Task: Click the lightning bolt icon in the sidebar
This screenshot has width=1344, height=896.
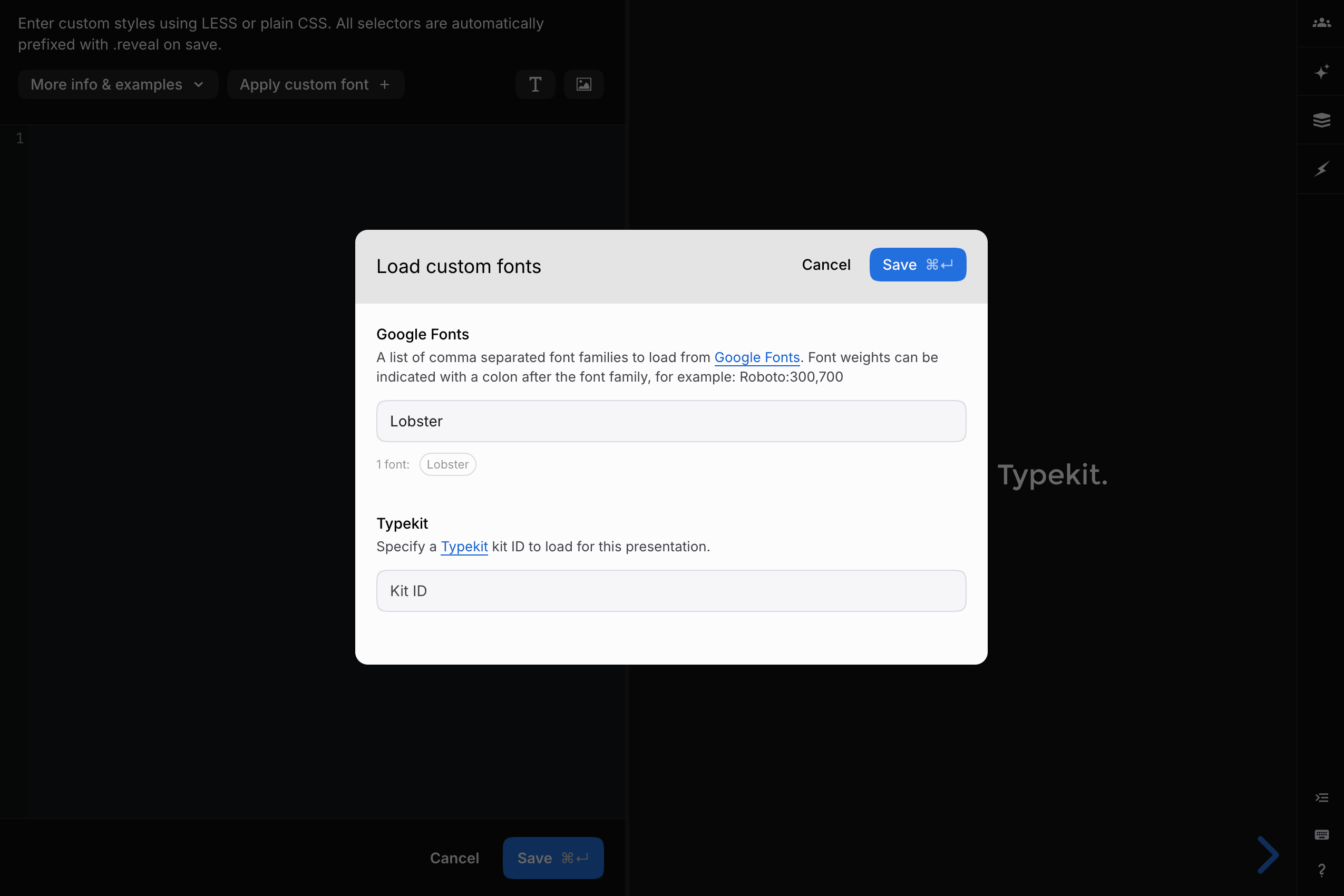Action: [1321, 169]
